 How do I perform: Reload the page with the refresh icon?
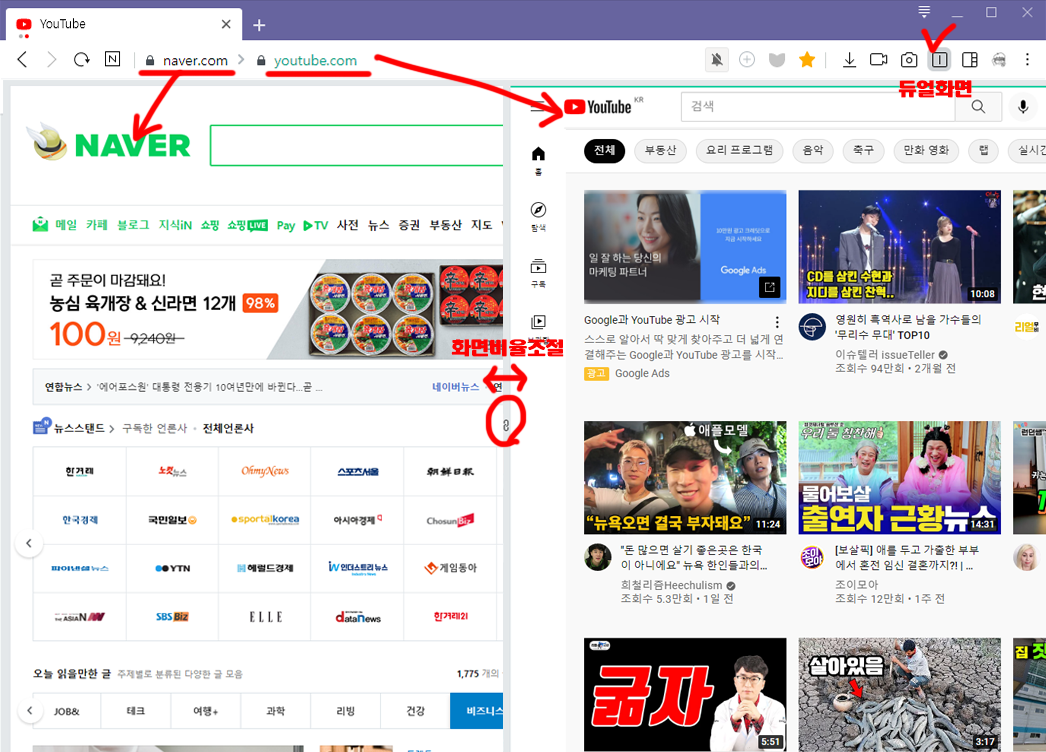pyautogui.click(x=81, y=59)
